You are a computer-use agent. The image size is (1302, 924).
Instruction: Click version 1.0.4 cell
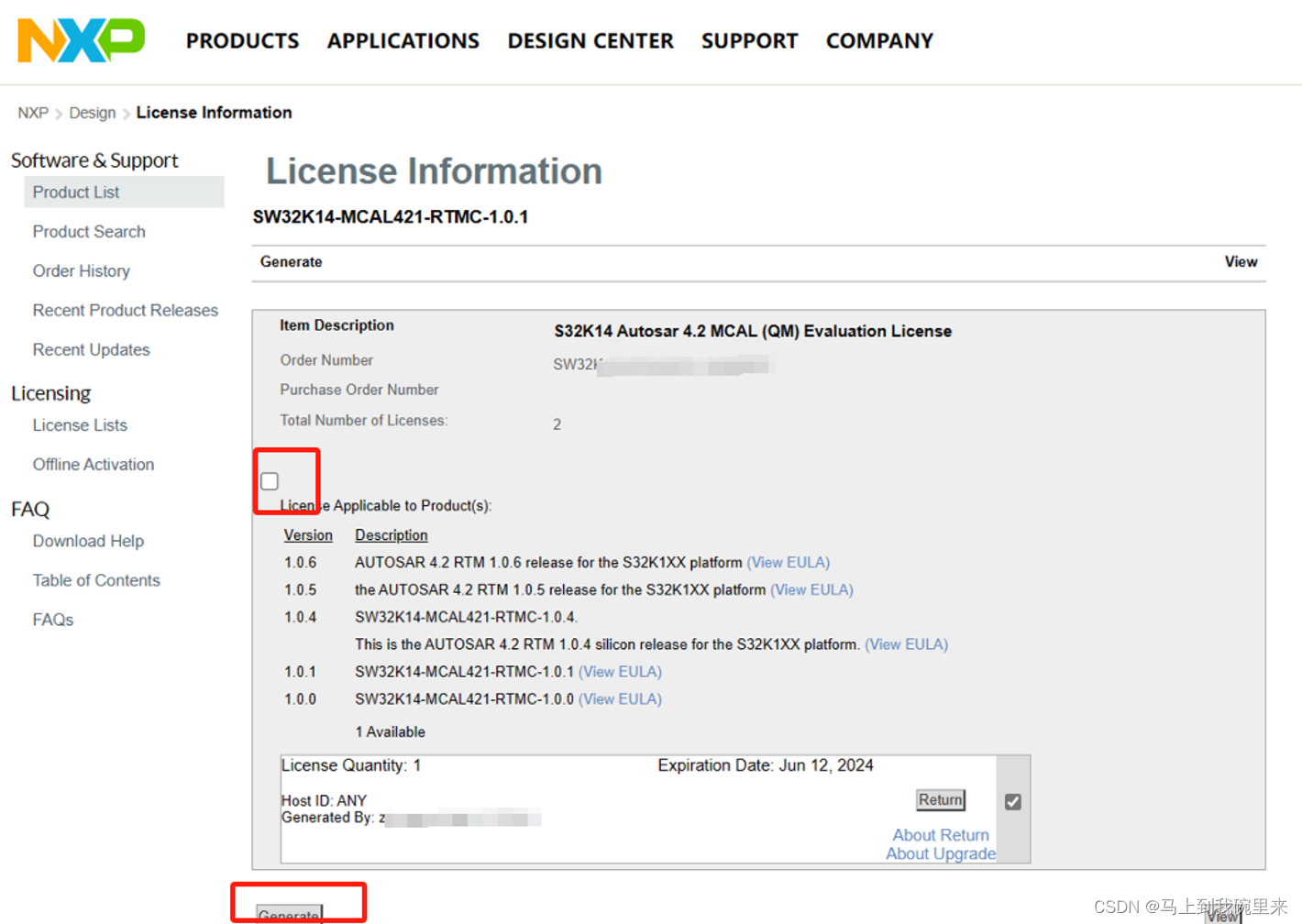coord(300,618)
